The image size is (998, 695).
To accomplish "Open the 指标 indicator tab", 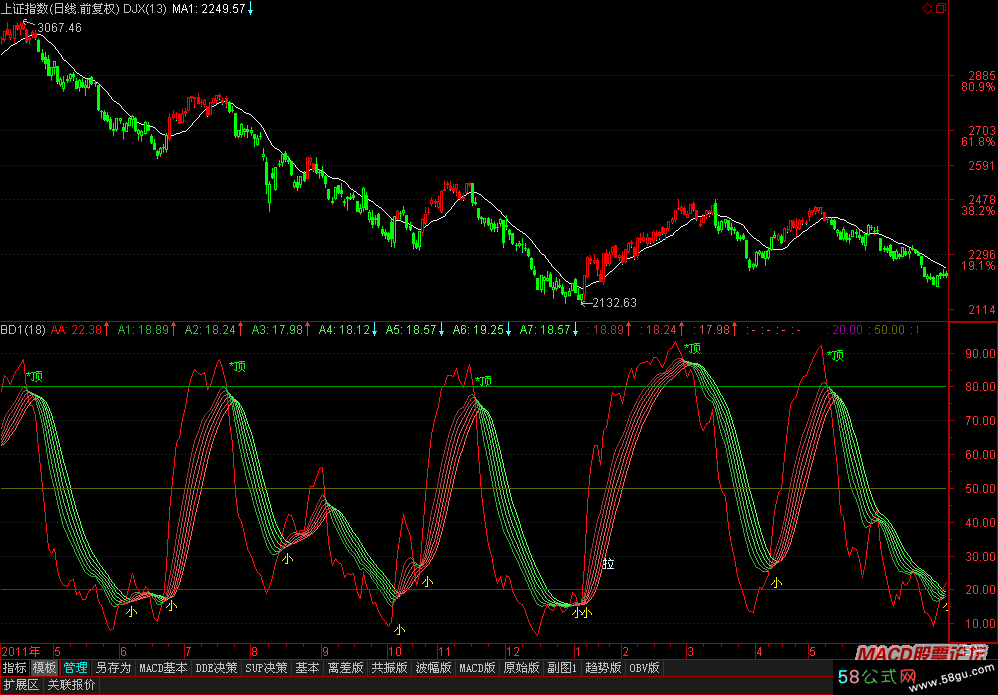I will tap(14, 667).
